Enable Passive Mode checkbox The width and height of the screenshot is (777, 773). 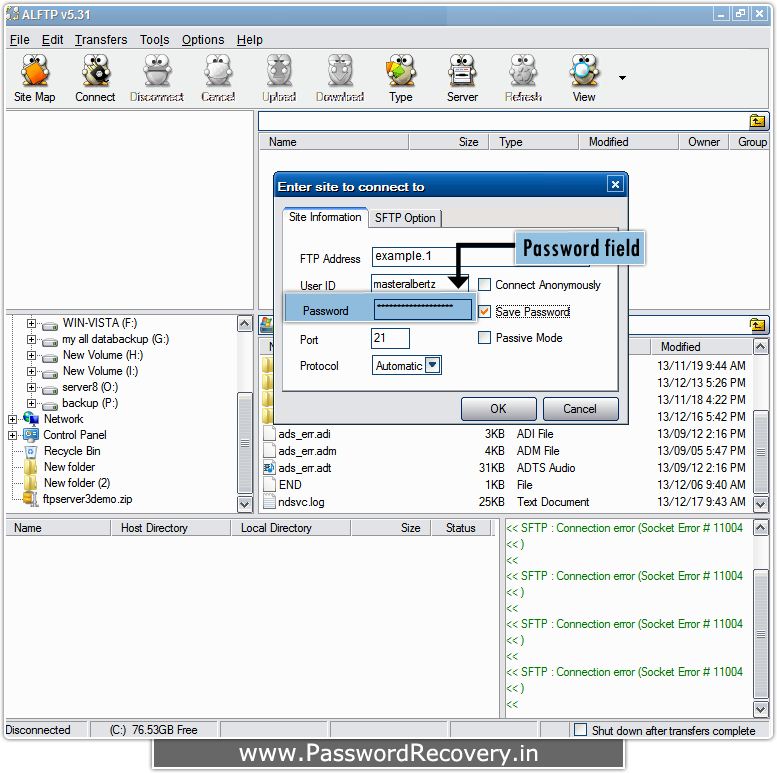(x=484, y=338)
